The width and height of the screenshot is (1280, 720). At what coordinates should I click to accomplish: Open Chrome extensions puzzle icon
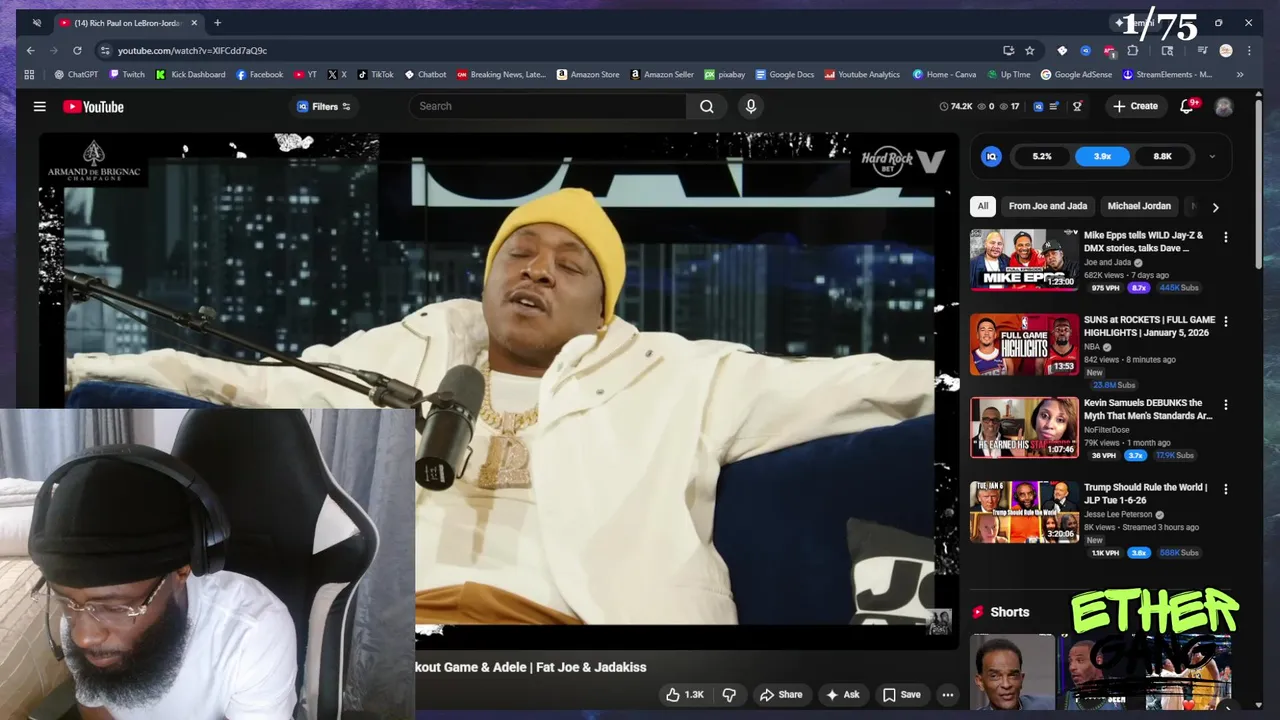tap(1133, 50)
